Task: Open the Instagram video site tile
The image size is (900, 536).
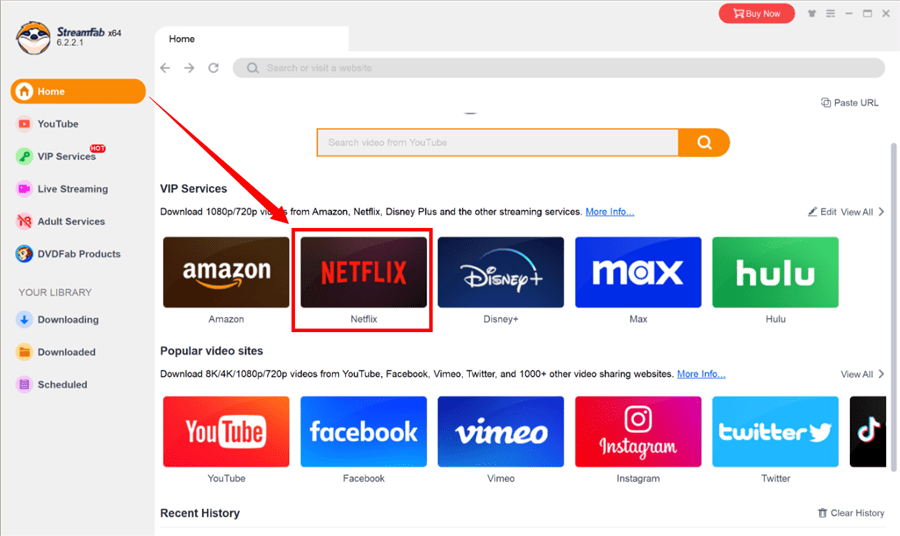Action: tap(638, 432)
